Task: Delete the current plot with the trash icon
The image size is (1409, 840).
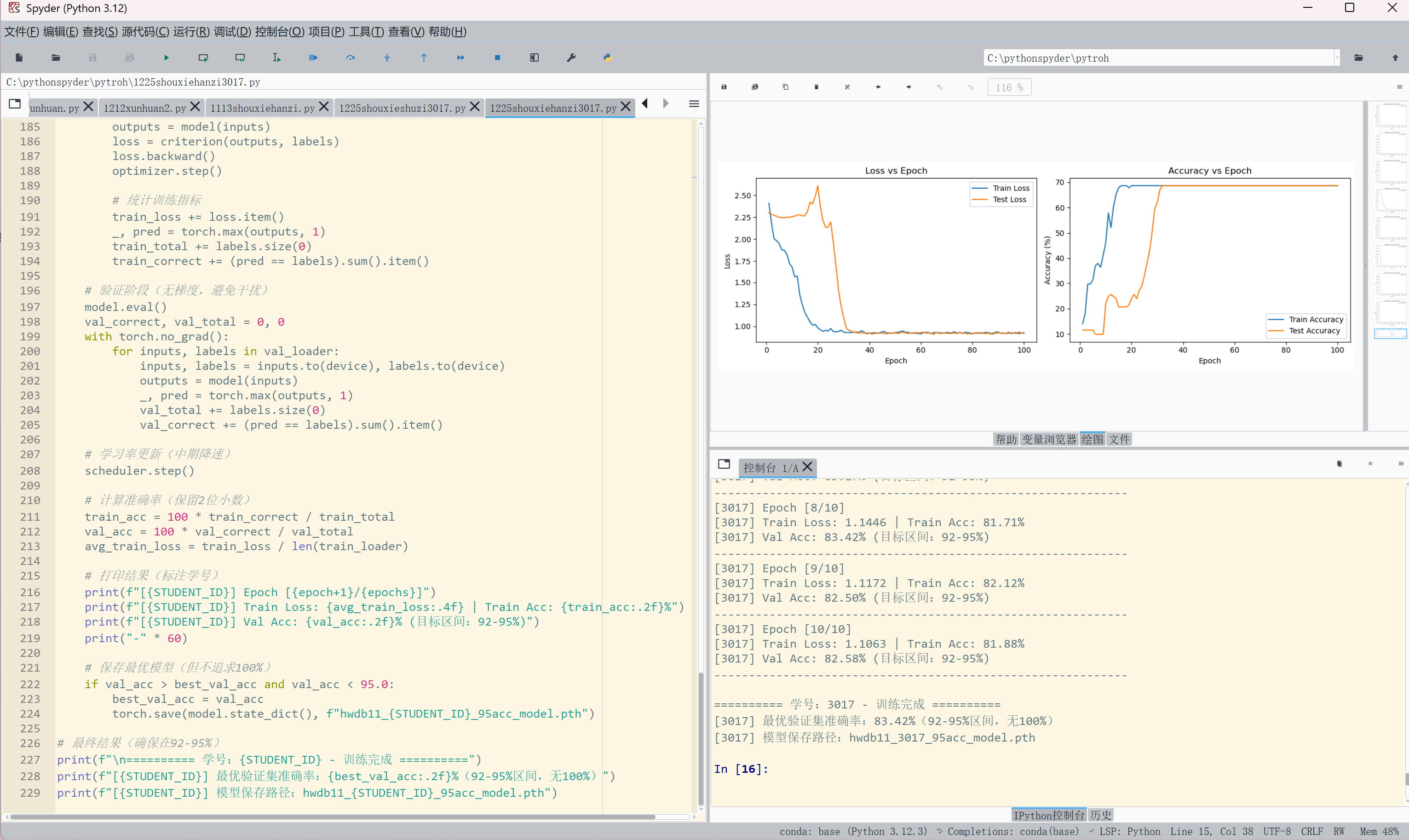Action: 816,87
